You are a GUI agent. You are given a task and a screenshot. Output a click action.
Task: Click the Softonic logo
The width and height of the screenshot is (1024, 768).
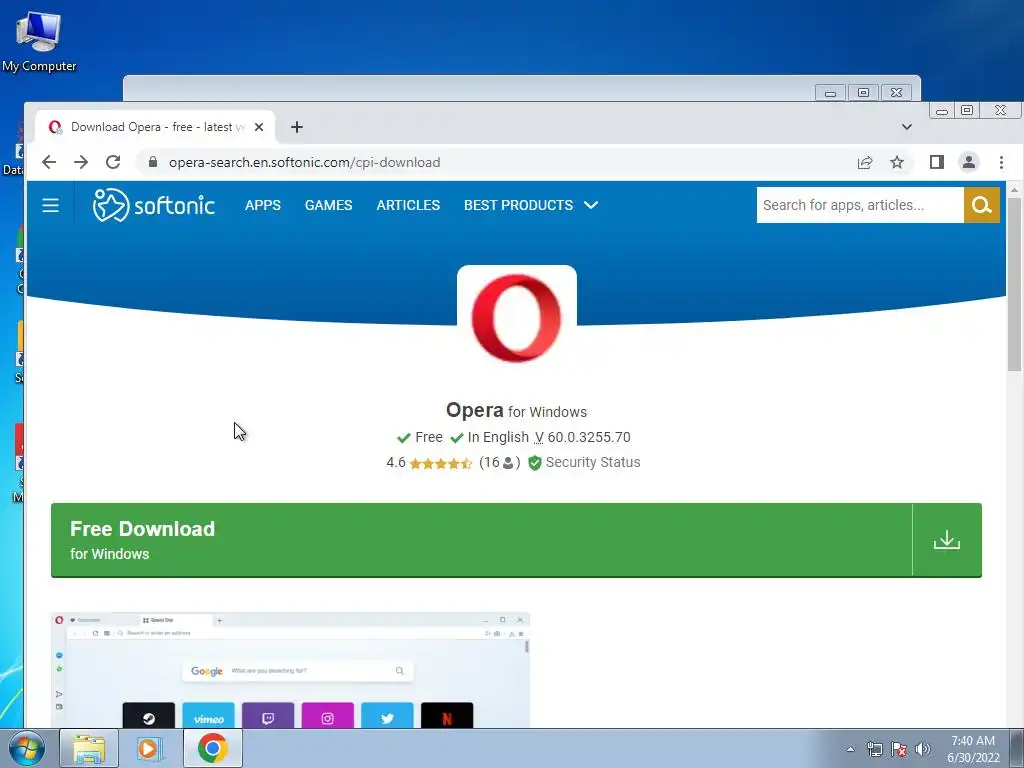coord(153,205)
